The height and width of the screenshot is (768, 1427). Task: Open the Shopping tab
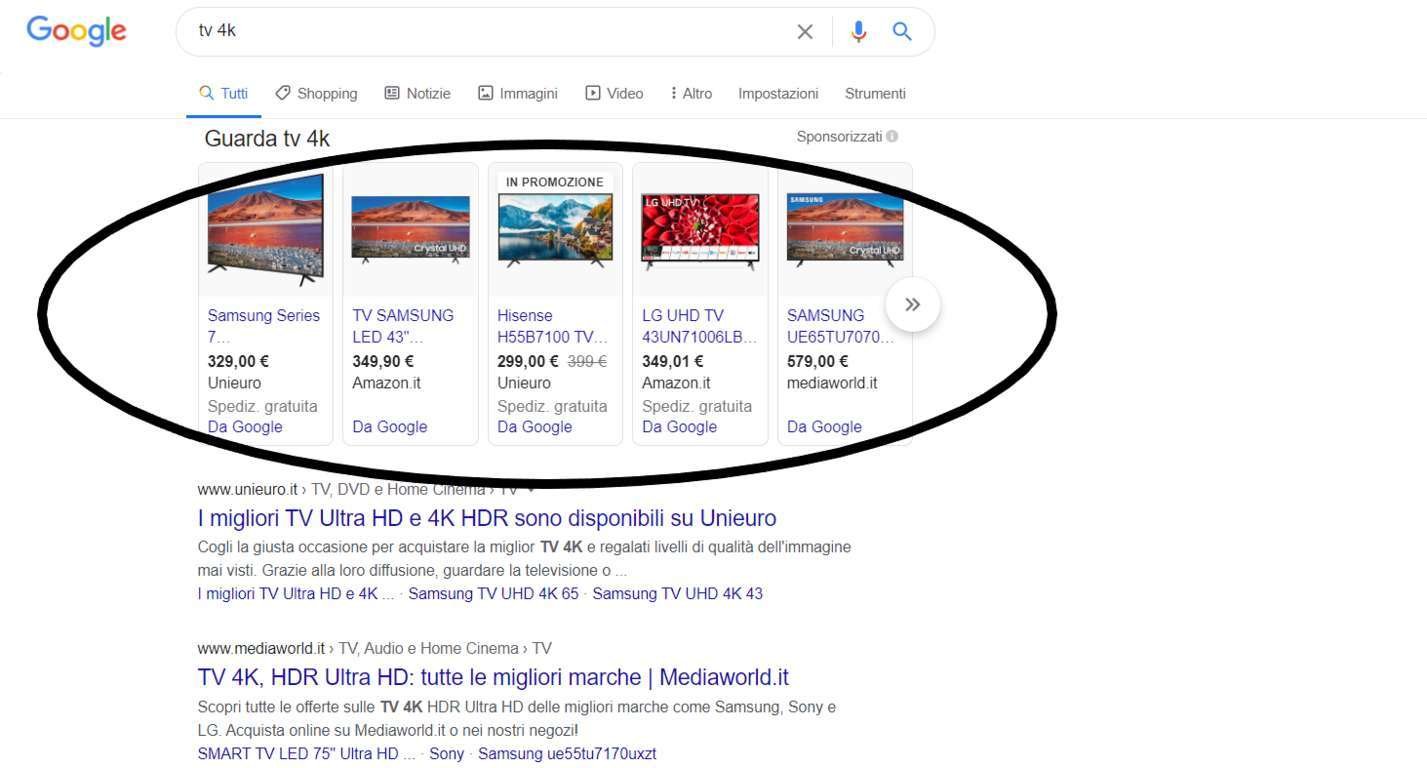pos(316,93)
